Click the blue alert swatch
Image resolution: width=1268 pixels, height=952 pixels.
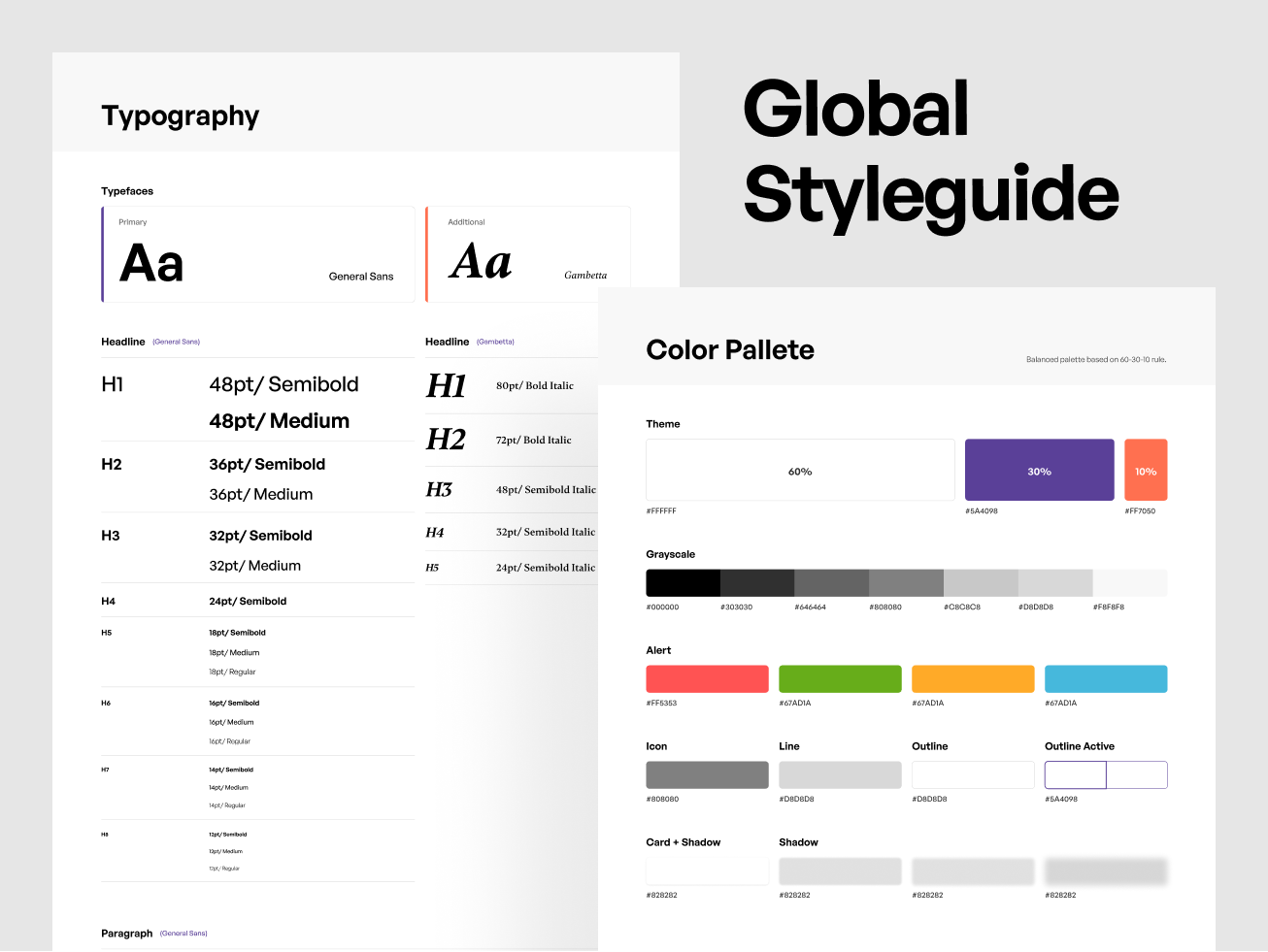[1106, 678]
